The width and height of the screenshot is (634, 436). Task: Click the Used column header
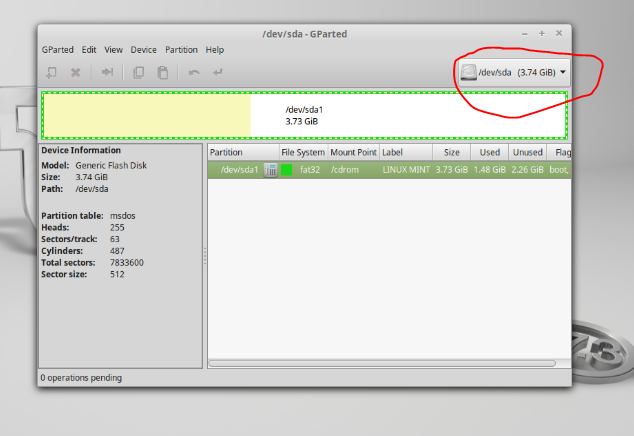tap(489, 152)
